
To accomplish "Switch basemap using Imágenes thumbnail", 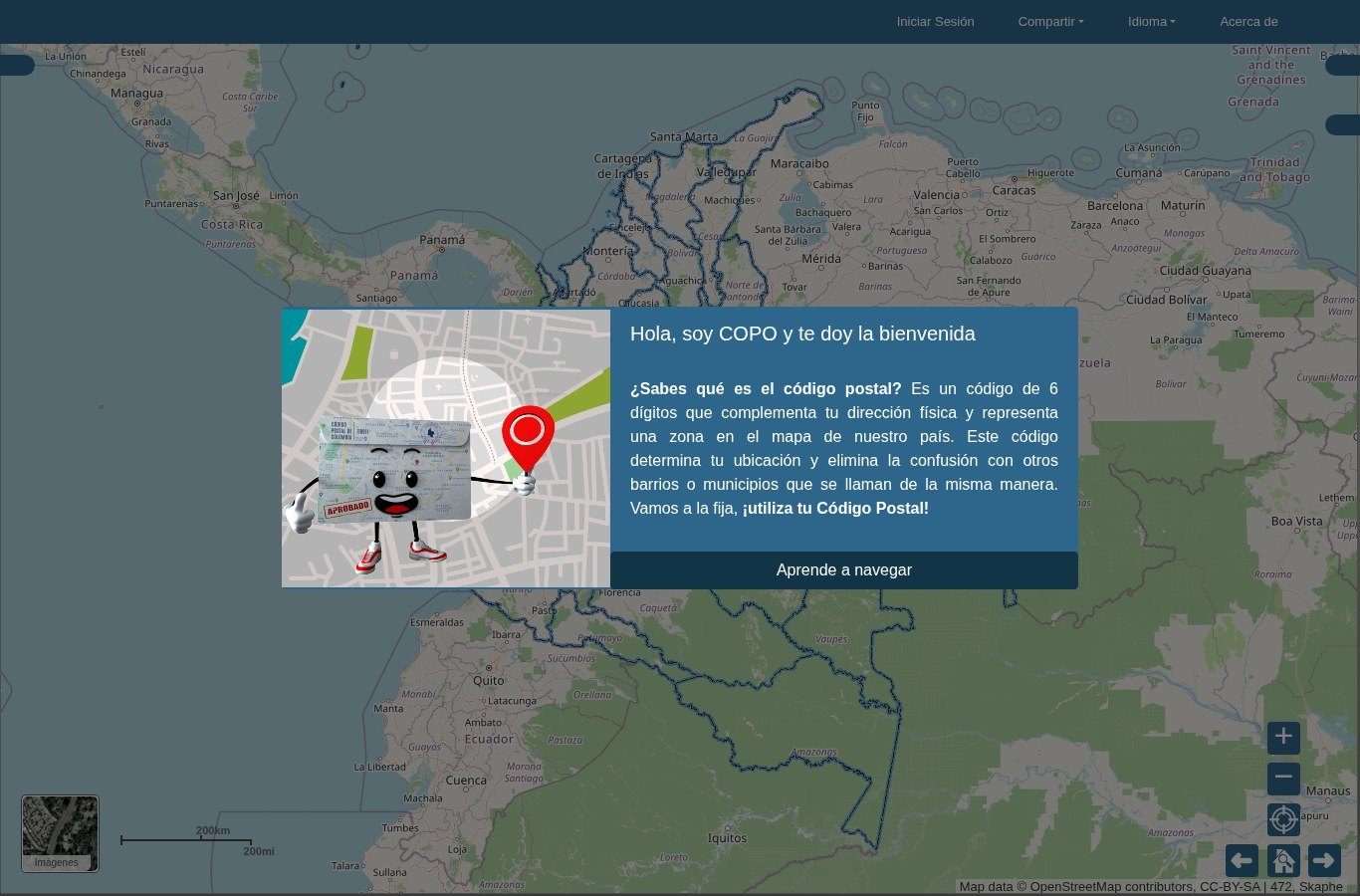I will [60, 833].
